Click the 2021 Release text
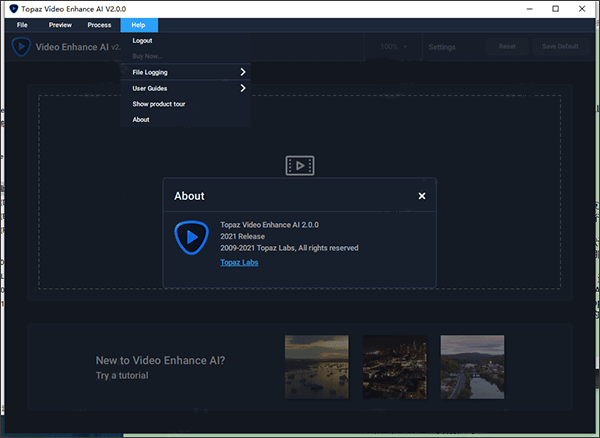 [x=243, y=236]
